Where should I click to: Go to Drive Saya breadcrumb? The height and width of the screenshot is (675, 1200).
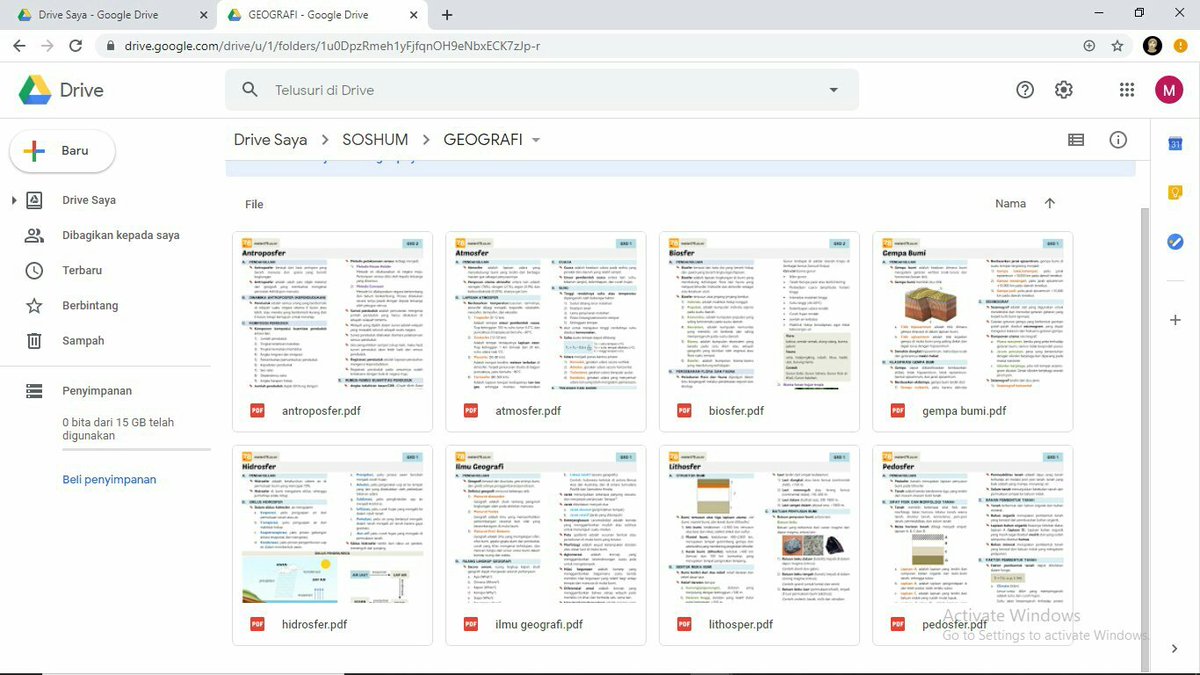270,140
